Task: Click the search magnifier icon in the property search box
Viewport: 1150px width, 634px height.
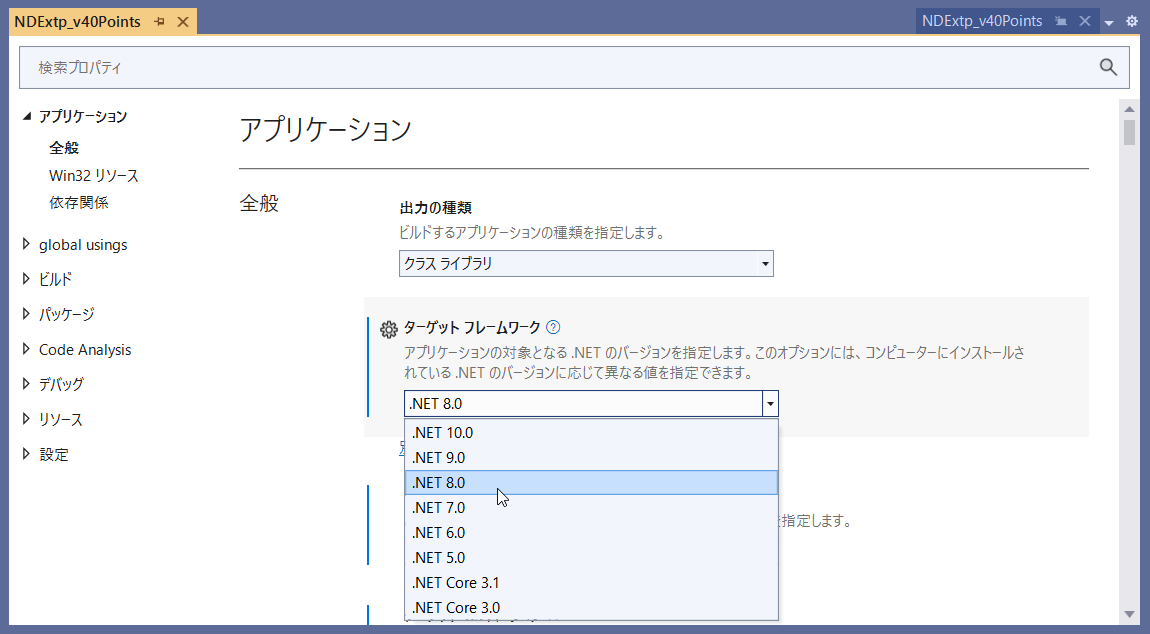Action: 1107,67
